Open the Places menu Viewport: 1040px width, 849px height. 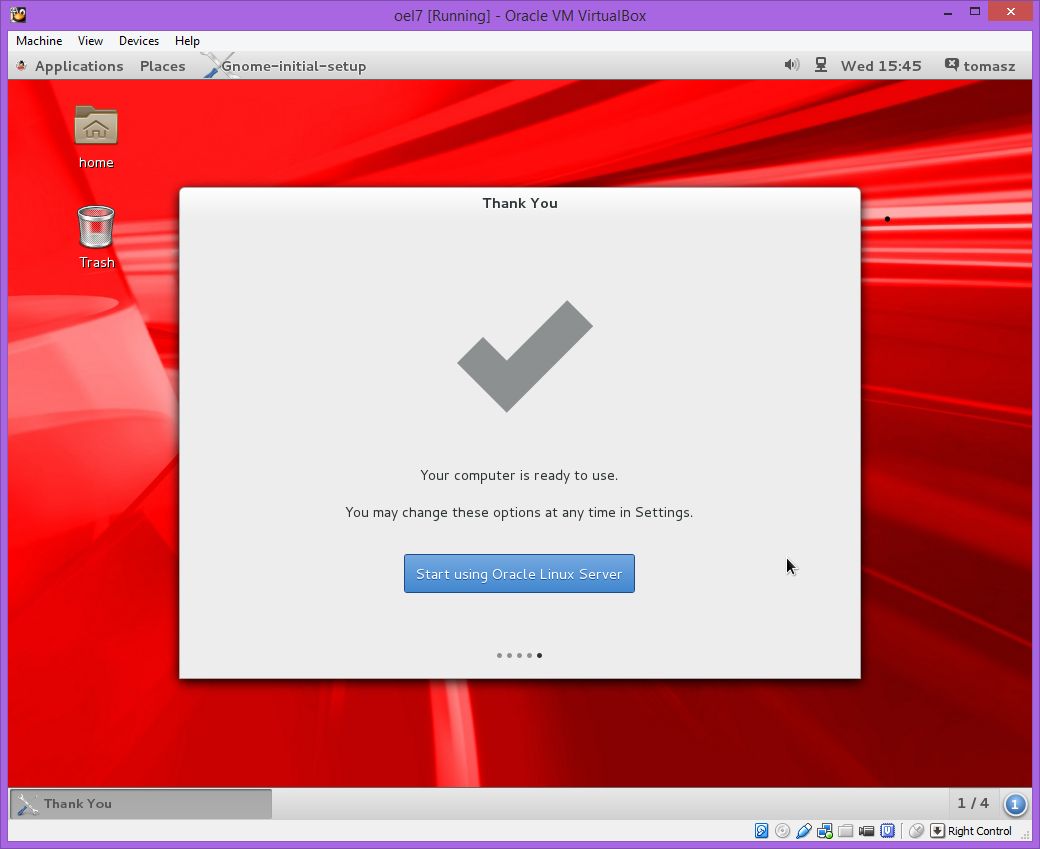pyautogui.click(x=162, y=66)
